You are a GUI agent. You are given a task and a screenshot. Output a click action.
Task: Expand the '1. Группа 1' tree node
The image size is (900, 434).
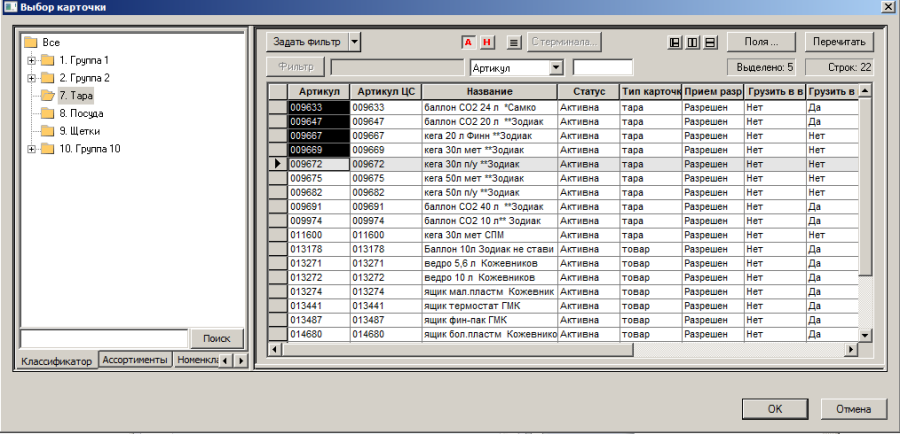click(31, 60)
